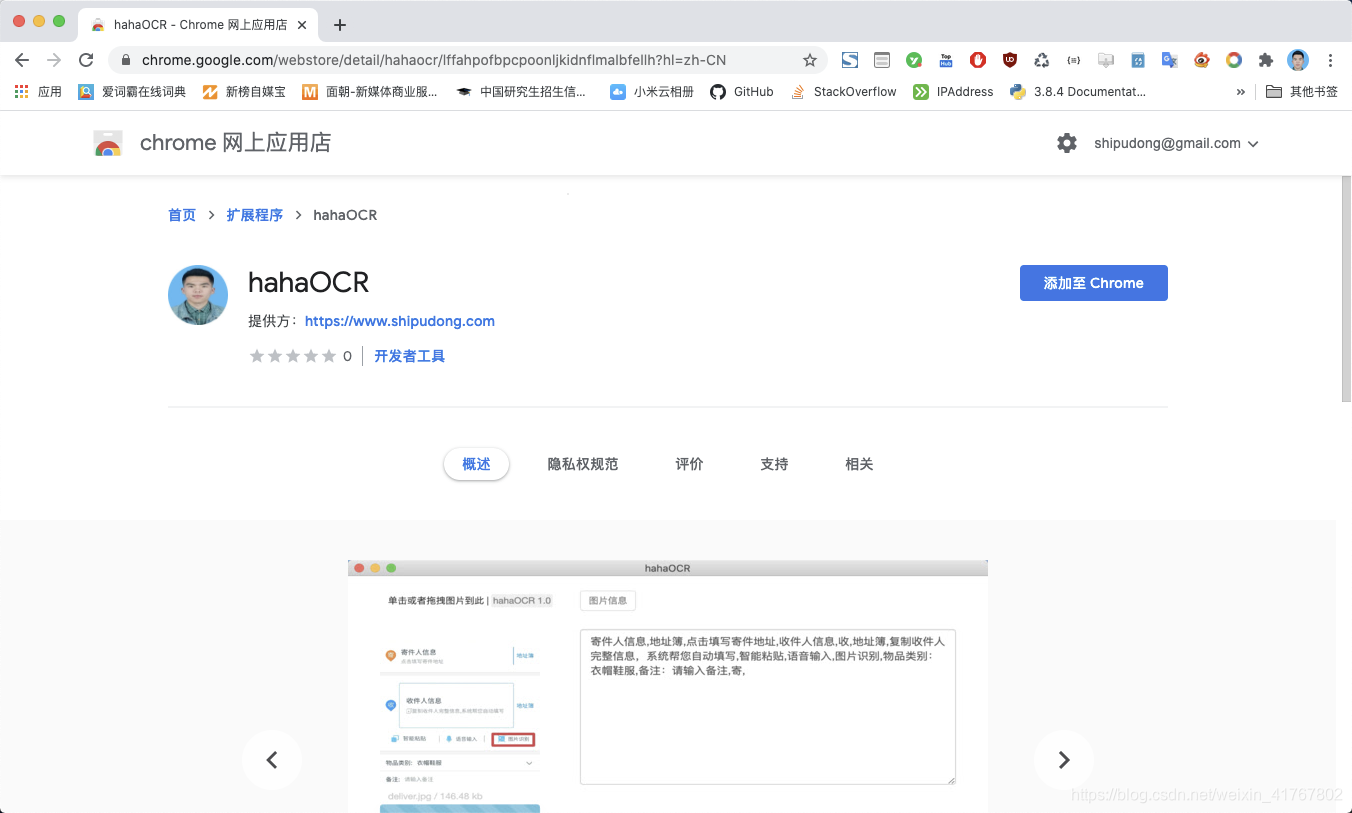Click the uBlock Origin shield icon
The image size is (1352, 813).
click(x=1010, y=60)
